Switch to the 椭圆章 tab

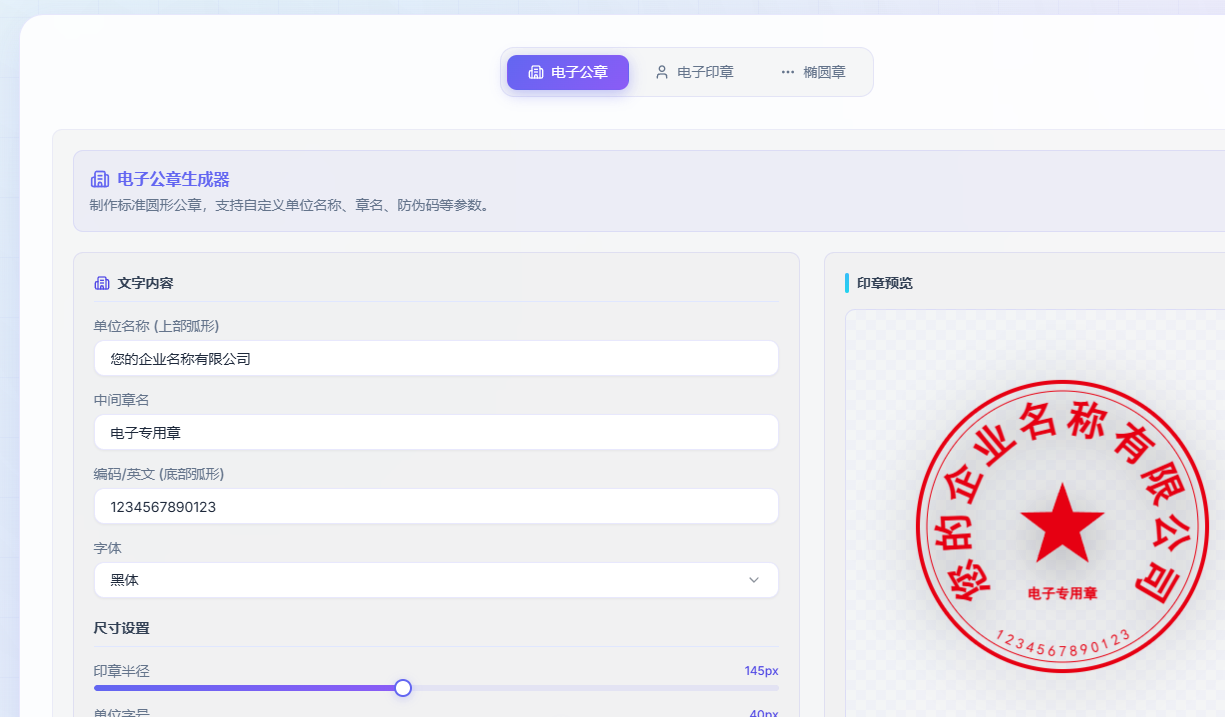(x=813, y=72)
